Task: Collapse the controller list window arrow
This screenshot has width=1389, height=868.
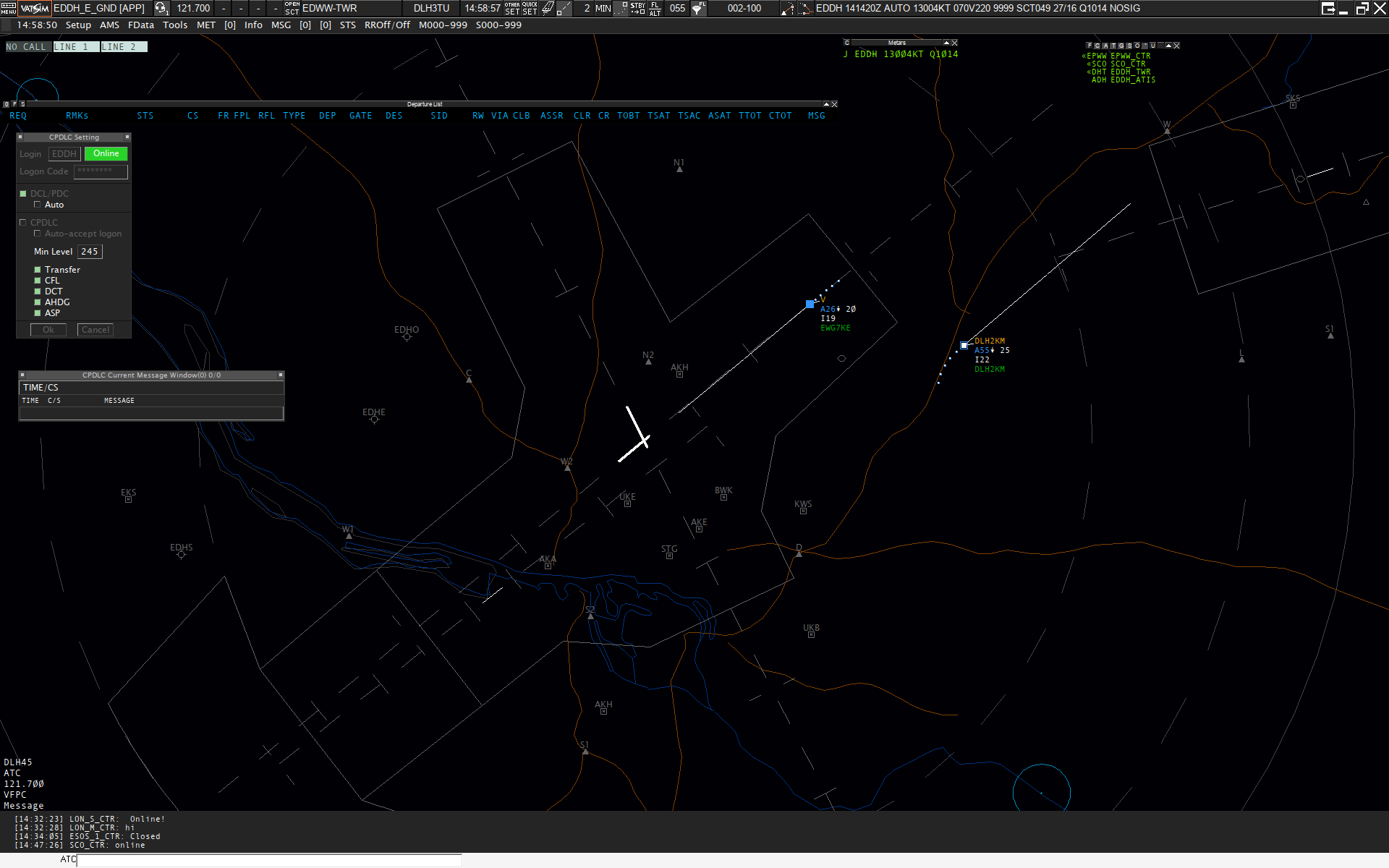Action: (1168, 46)
